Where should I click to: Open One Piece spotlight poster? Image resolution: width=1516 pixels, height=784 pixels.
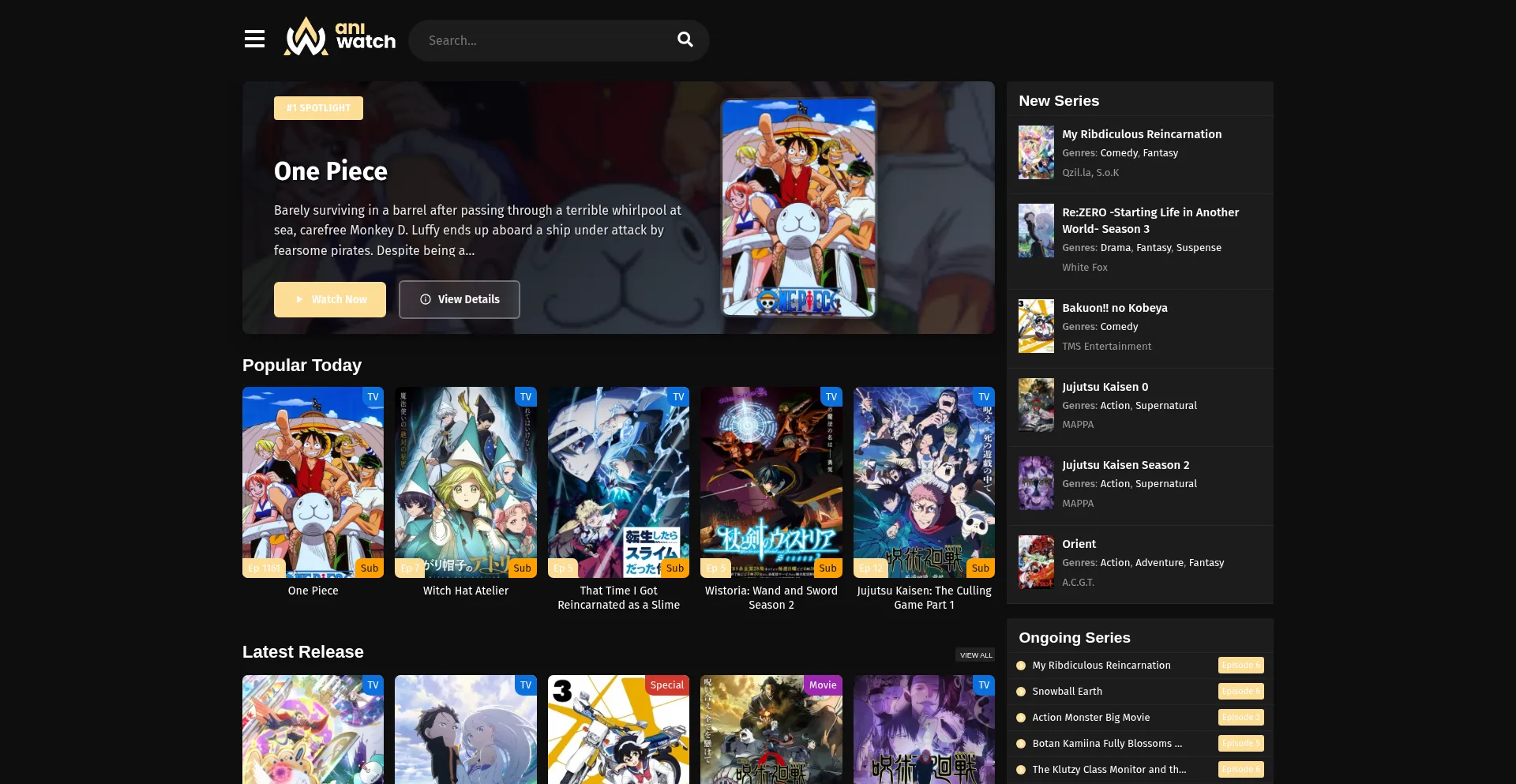click(x=798, y=208)
